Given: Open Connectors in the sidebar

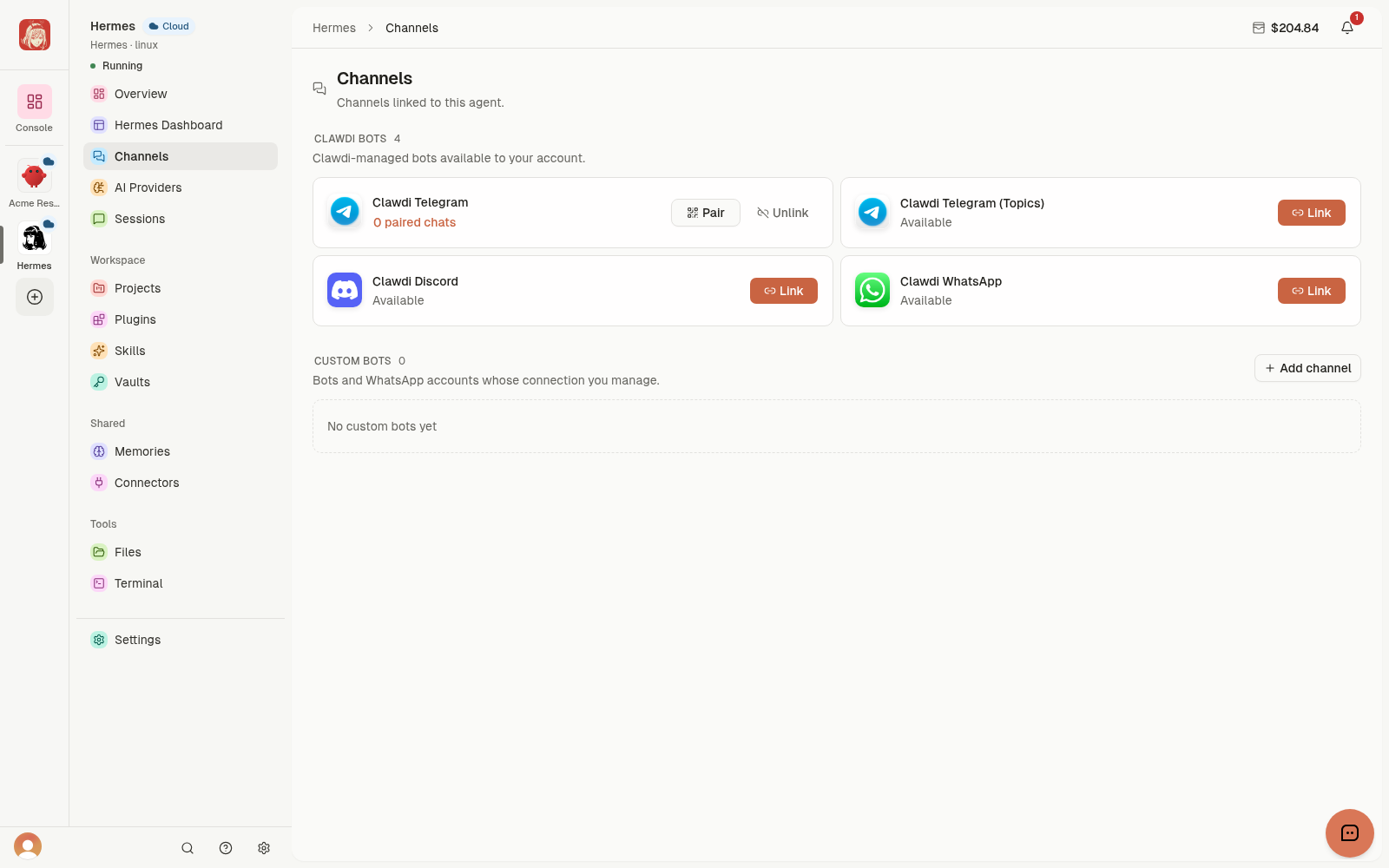Looking at the screenshot, I should coord(181,483).
